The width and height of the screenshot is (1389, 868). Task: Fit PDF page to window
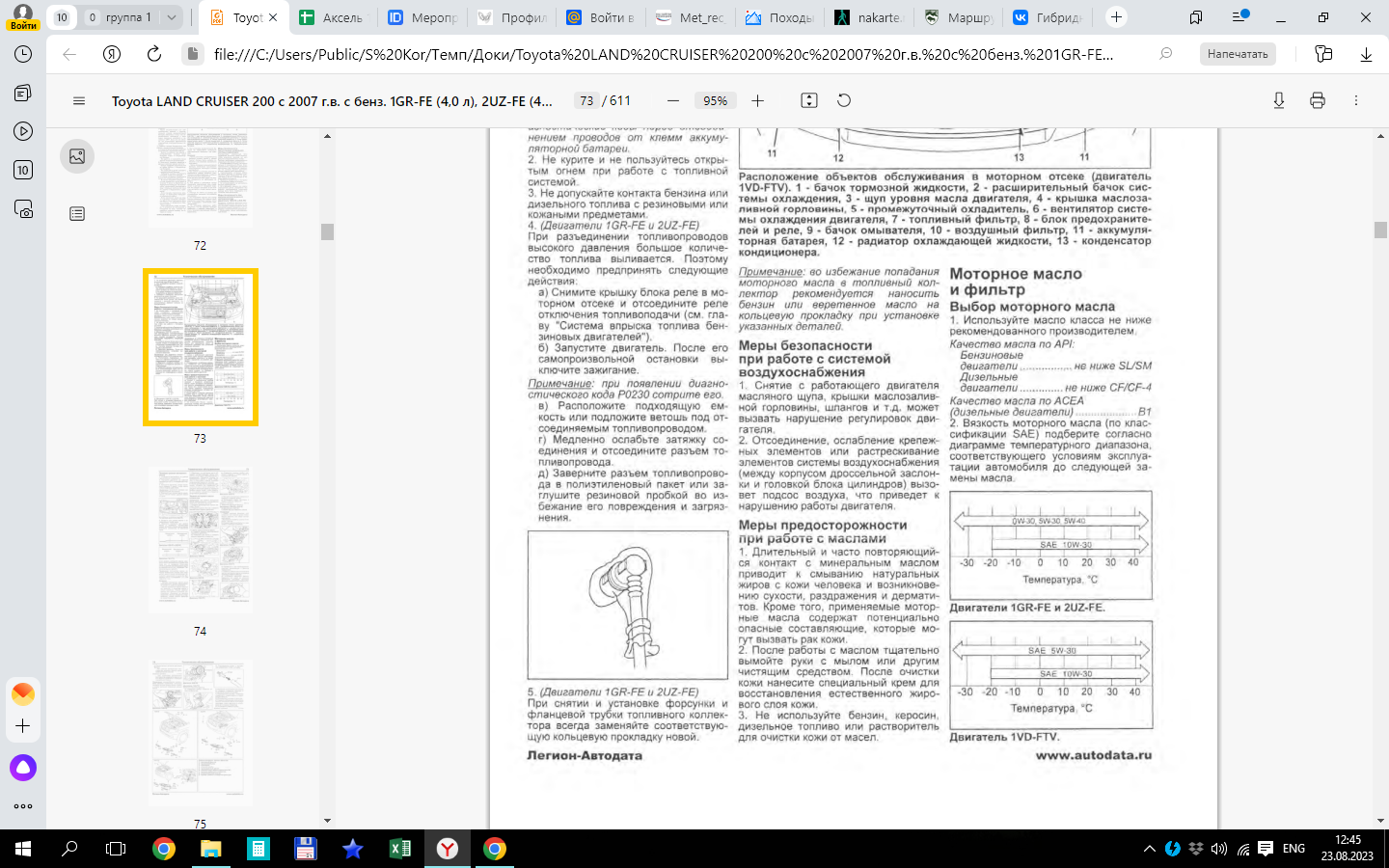point(809,100)
